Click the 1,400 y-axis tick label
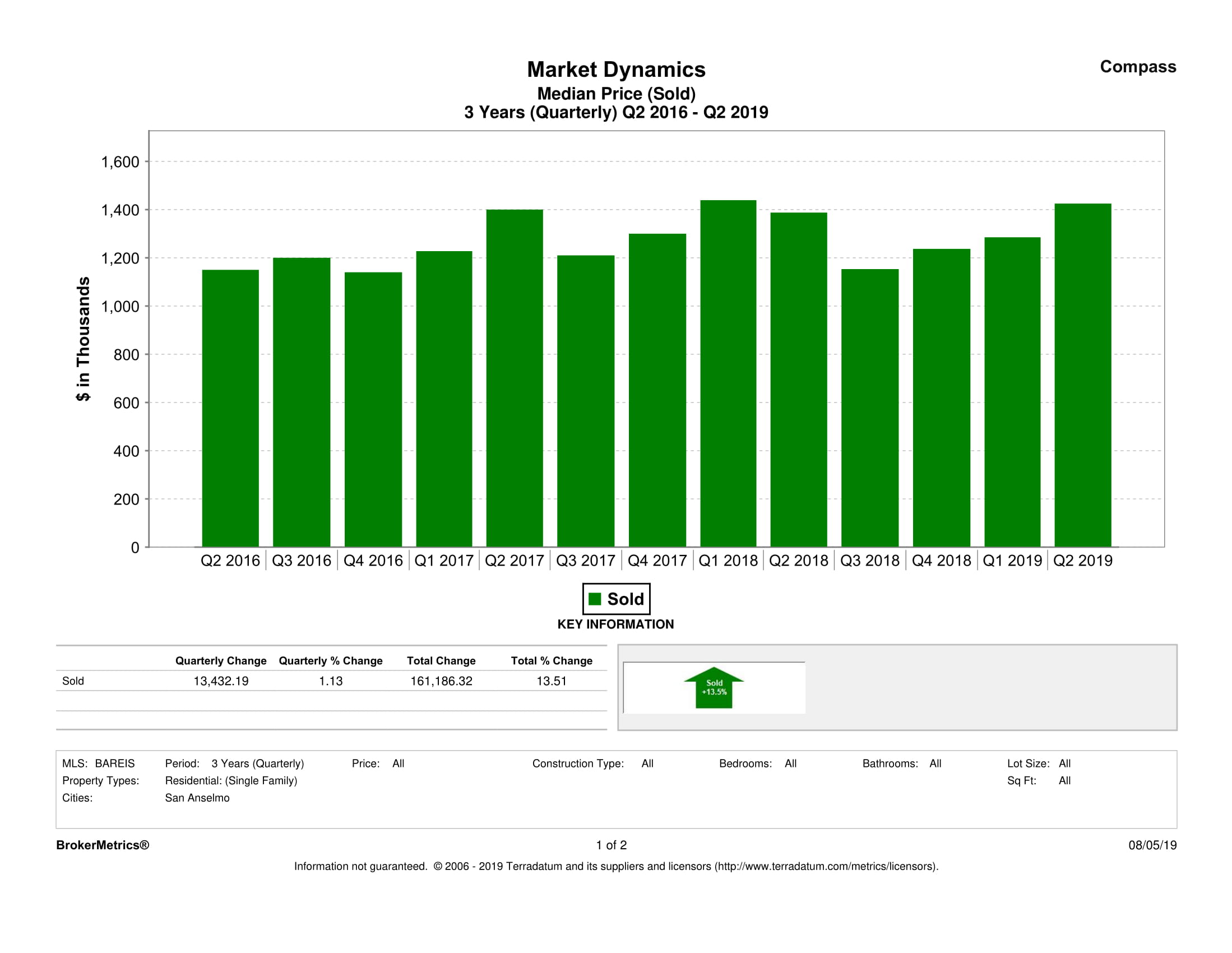Screen dimensions: 1232x953 click(119, 210)
